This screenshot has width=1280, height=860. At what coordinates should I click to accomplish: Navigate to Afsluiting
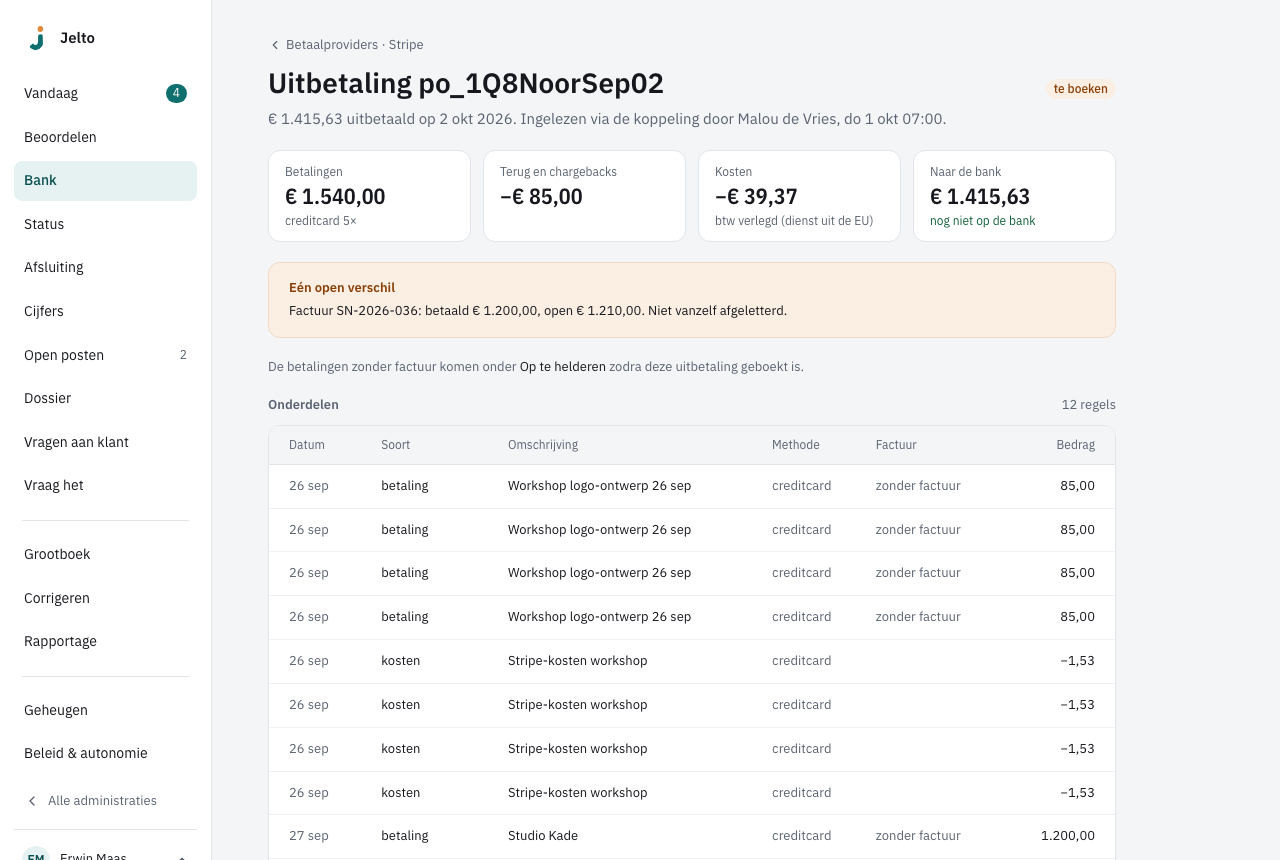pos(105,268)
